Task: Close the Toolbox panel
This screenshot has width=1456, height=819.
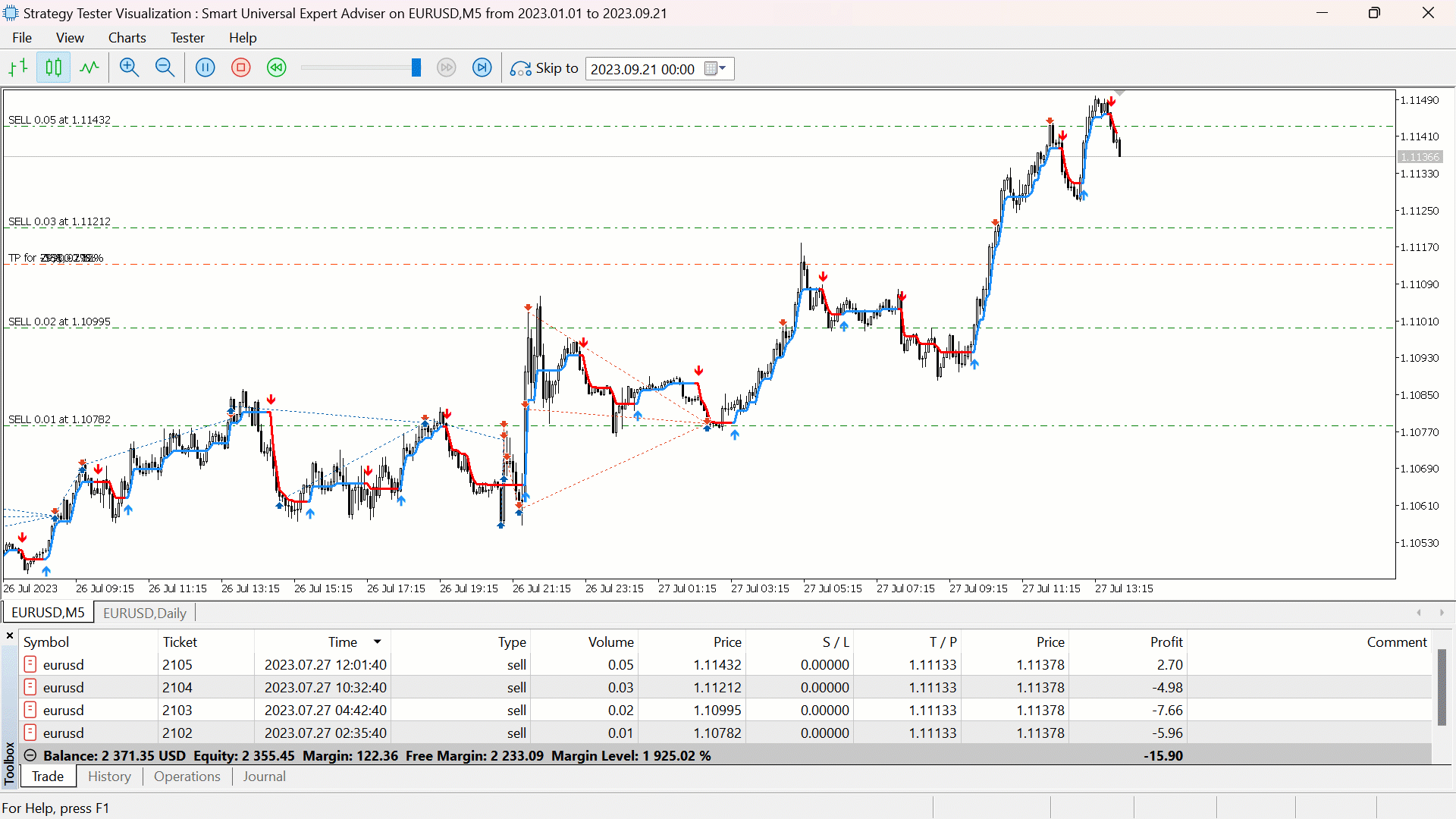Action: click(10, 635)
